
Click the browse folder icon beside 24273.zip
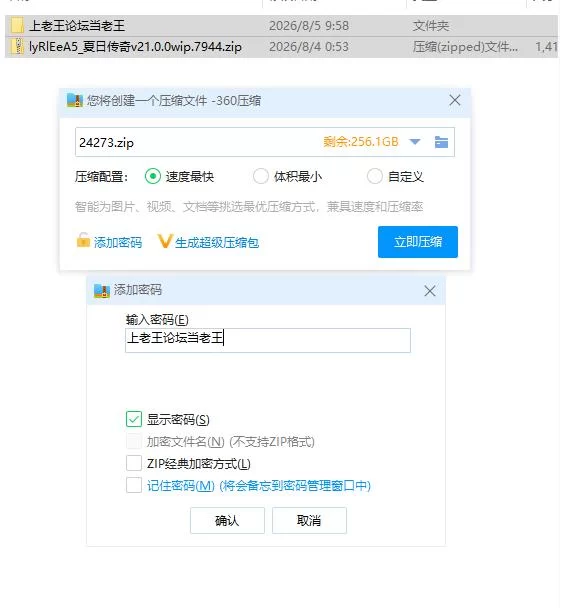[x=441, y=142]
